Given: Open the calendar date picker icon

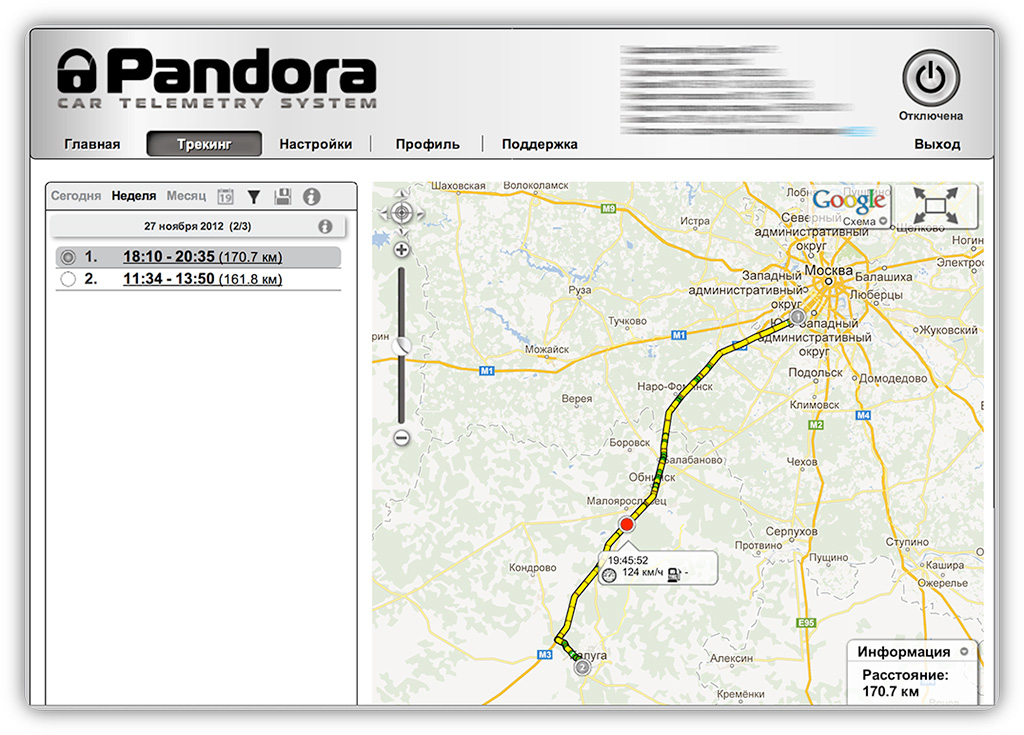Looking at the screenshot, I should click(x=225, y=196).
